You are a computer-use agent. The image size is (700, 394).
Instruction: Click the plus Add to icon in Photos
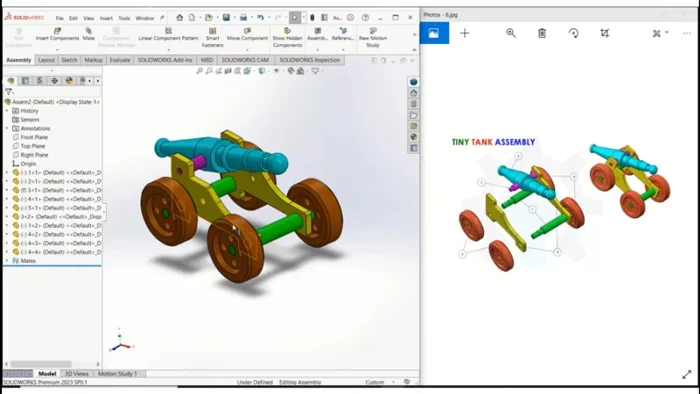pyautogui.click(x=464, y=33)
